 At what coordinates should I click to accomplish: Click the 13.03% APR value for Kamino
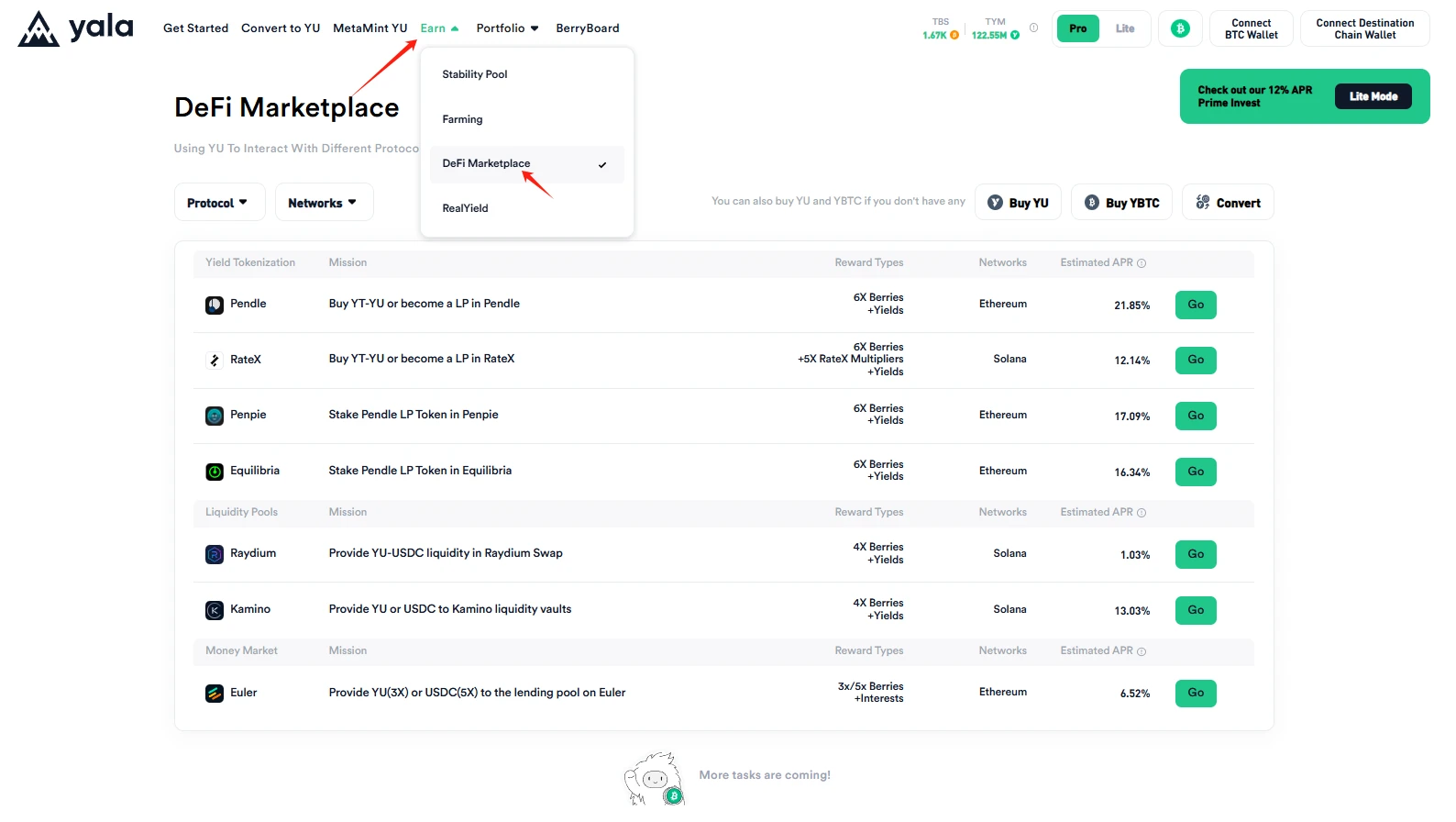[1132, 611]
